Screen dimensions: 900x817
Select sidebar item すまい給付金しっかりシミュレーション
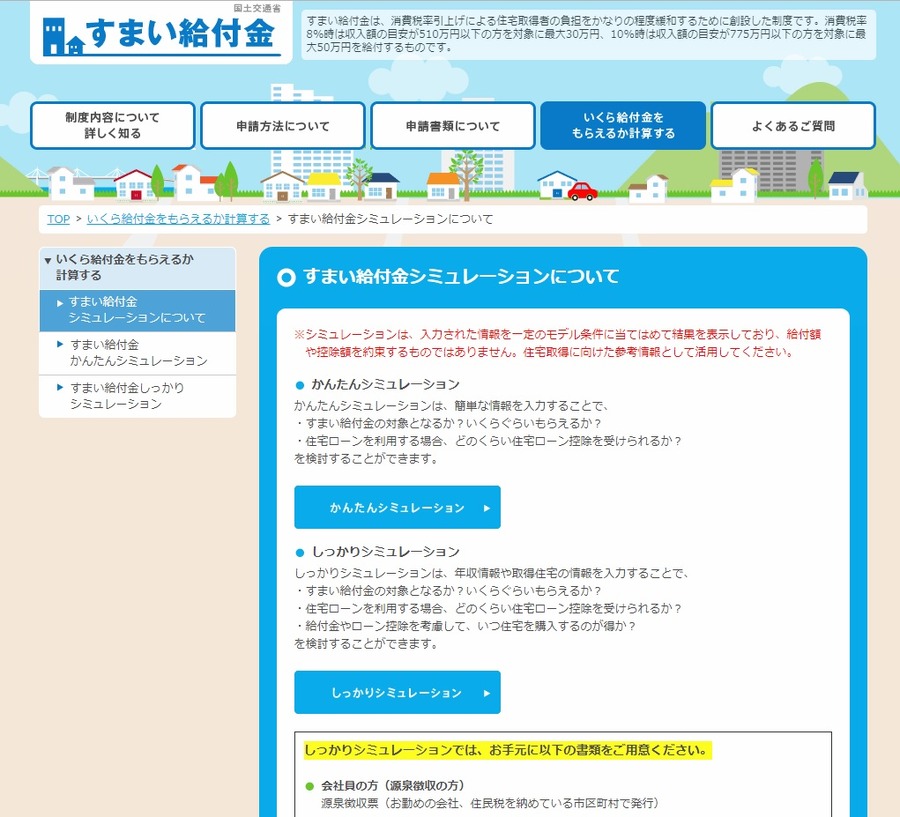coord(137,396)
